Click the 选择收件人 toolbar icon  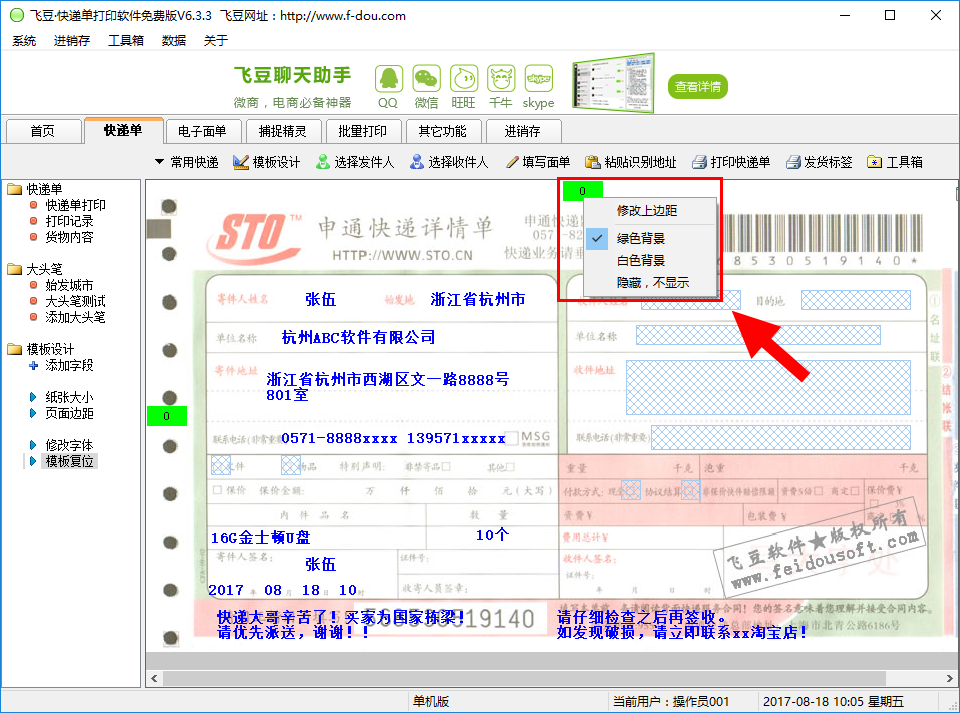[449, 162]
